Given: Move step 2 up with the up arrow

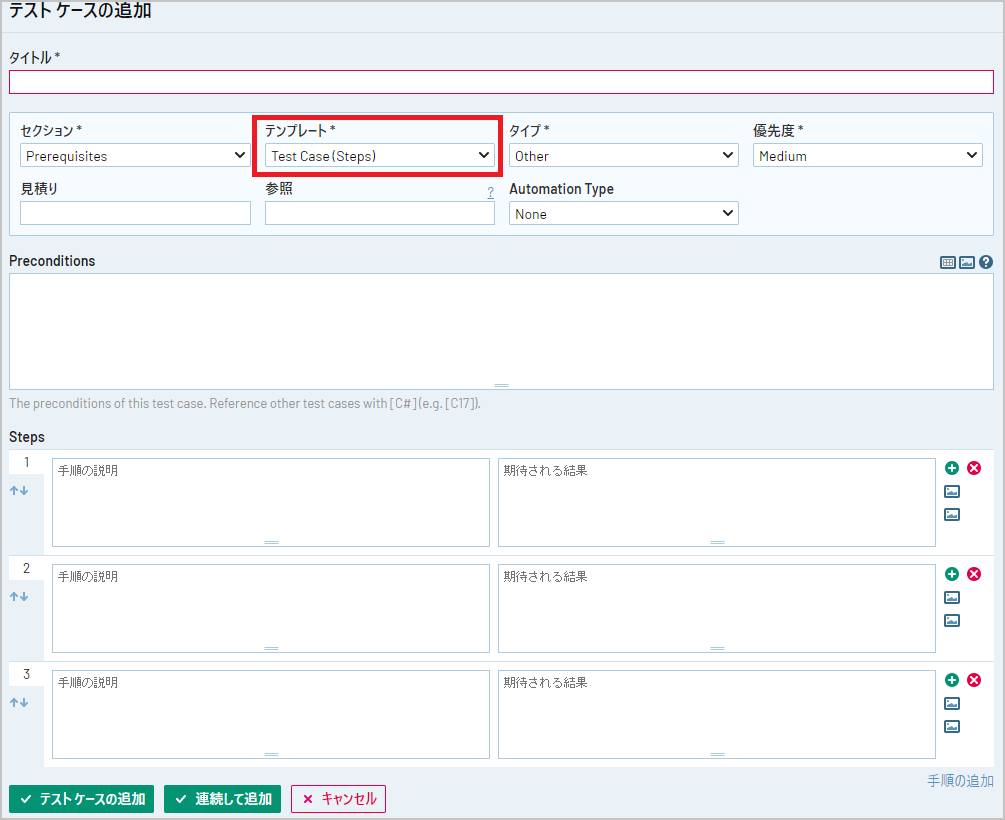Looking at the screenshot, I should (14, 597).
